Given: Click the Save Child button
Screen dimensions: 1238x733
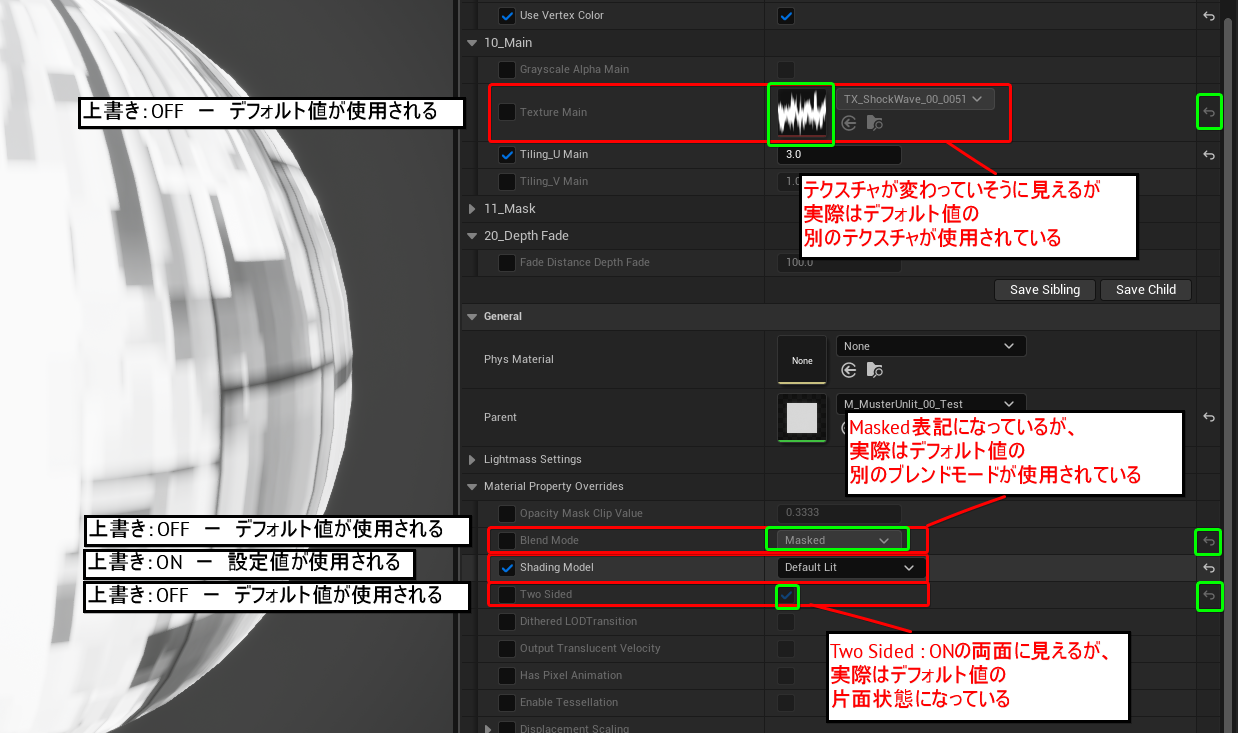Looking at the screenshot, I should tap(1145, 290).
